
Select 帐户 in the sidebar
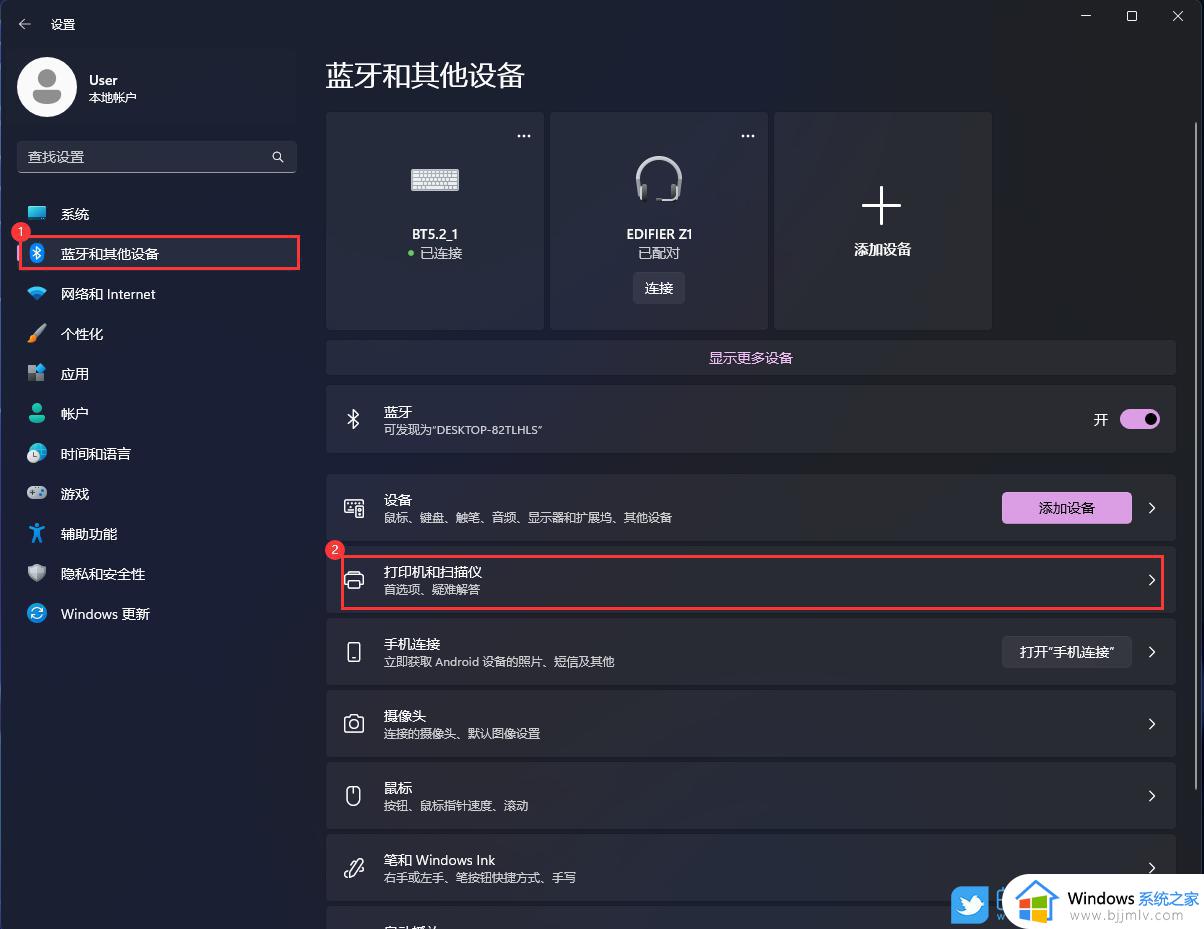tap(157, 414)
